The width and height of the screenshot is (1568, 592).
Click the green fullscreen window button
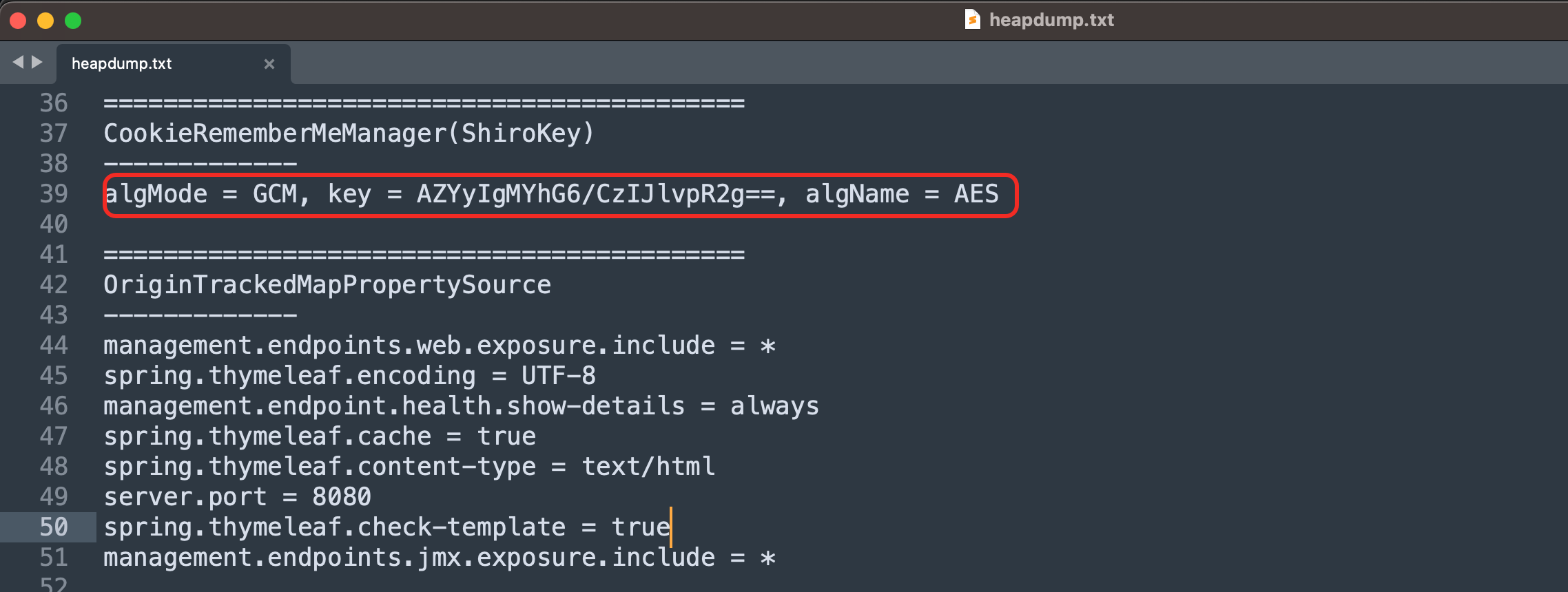click(x=73, y=21)
